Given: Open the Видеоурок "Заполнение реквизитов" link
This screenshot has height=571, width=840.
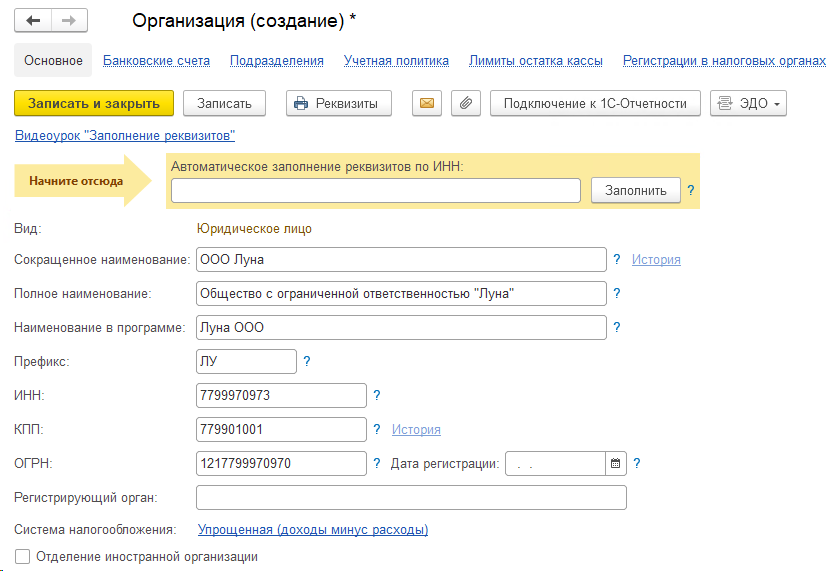Looking at the screenshot, I should pos(125,135).
